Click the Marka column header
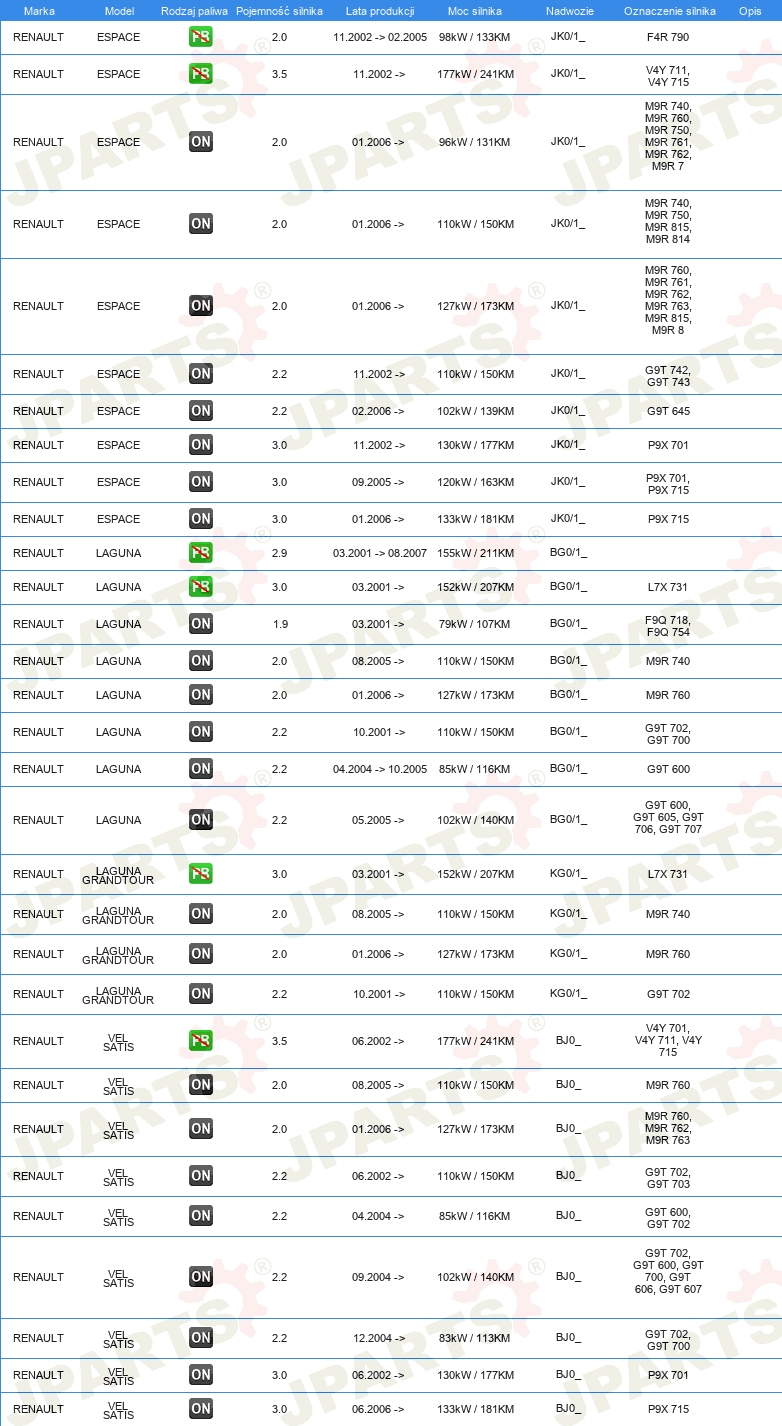782x1426 pixels. pyautogui.click(x=39, y=11)
